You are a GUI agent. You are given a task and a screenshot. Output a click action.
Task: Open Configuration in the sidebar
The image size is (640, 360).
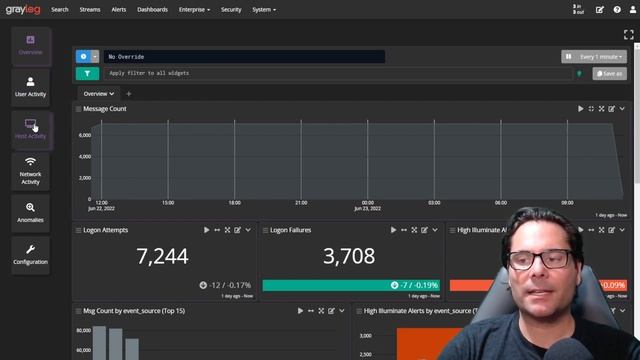click(31, 255)
